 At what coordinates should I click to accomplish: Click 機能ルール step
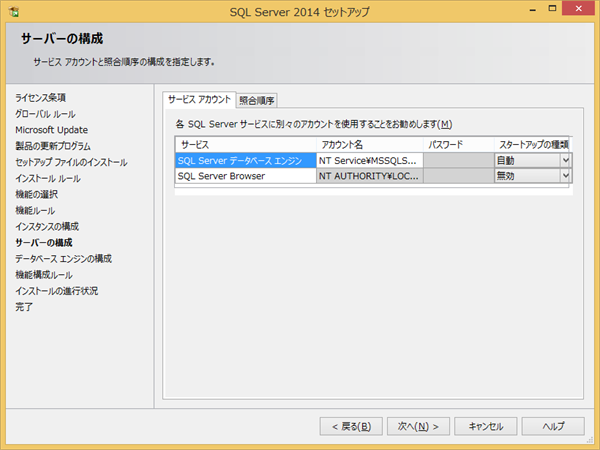[x=35, y=210]
